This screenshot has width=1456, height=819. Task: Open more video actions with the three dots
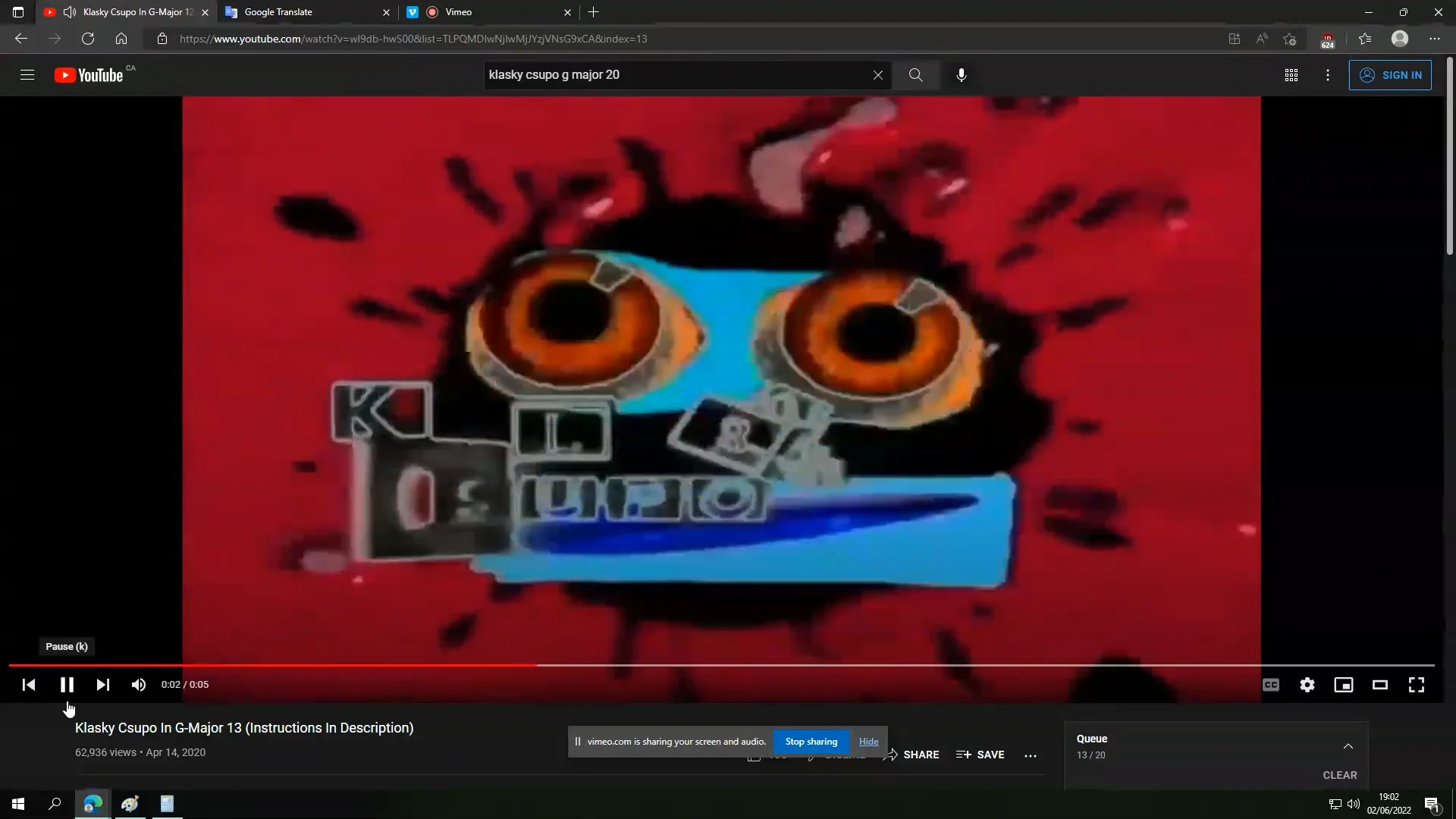click(x=1031, y=755)
